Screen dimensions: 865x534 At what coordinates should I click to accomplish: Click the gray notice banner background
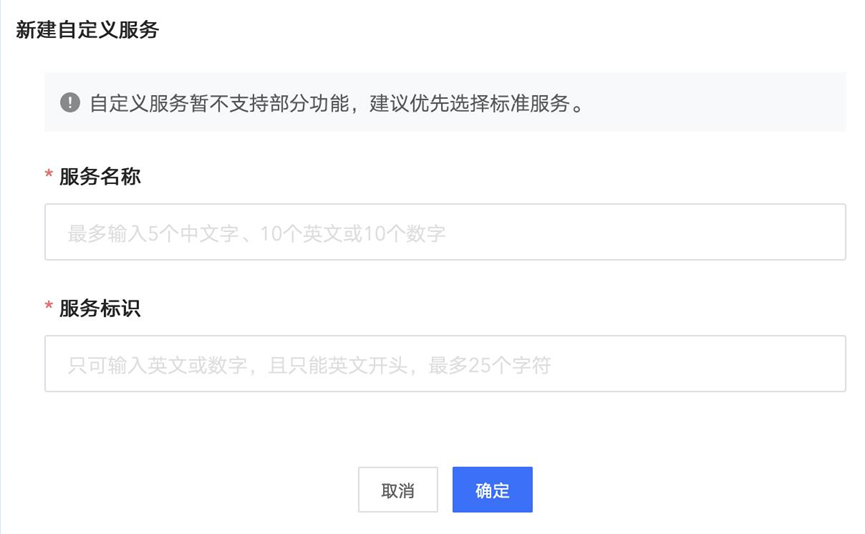[x=720, y=102]
